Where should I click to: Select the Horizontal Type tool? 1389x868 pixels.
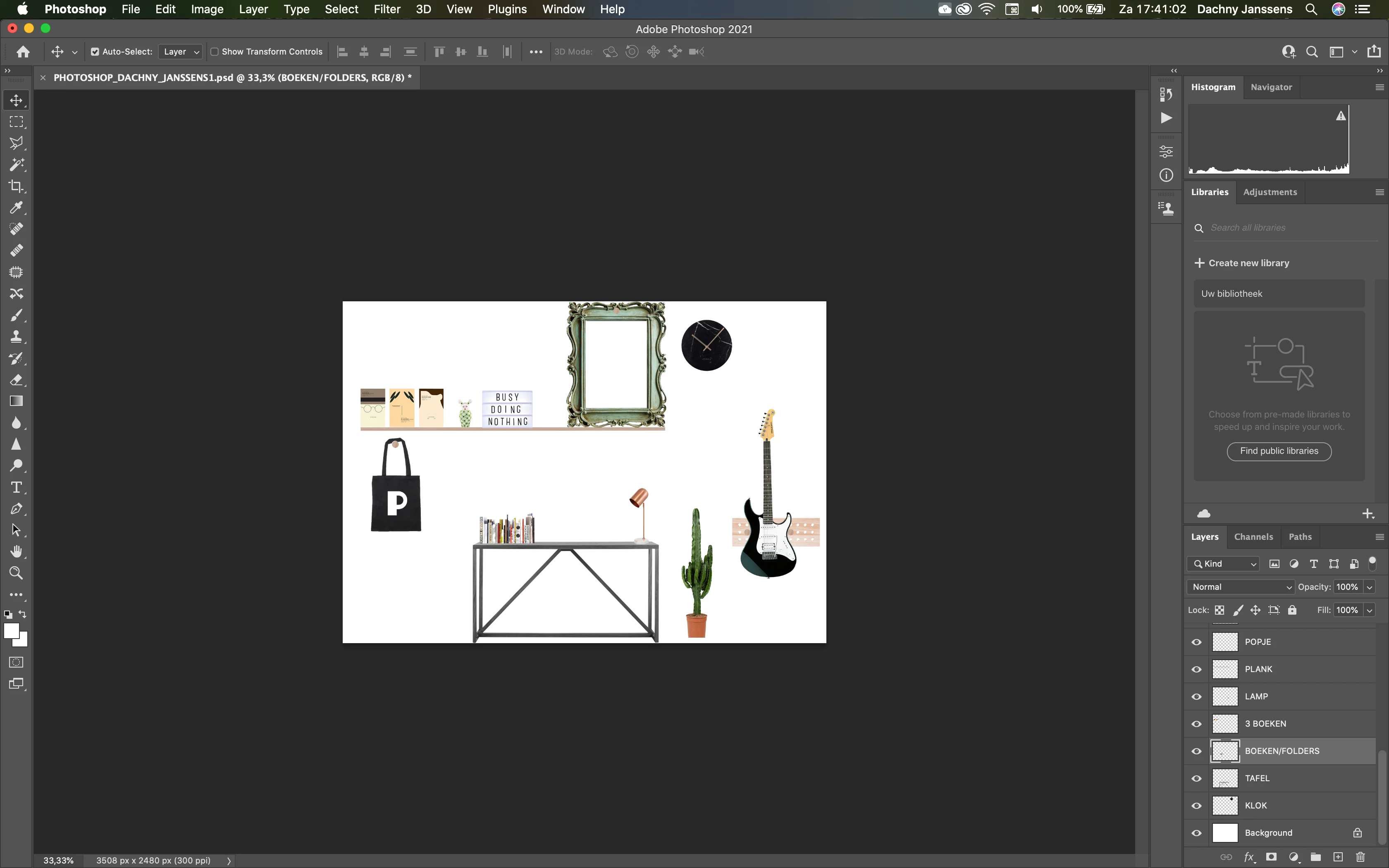(x=16, y=487)
